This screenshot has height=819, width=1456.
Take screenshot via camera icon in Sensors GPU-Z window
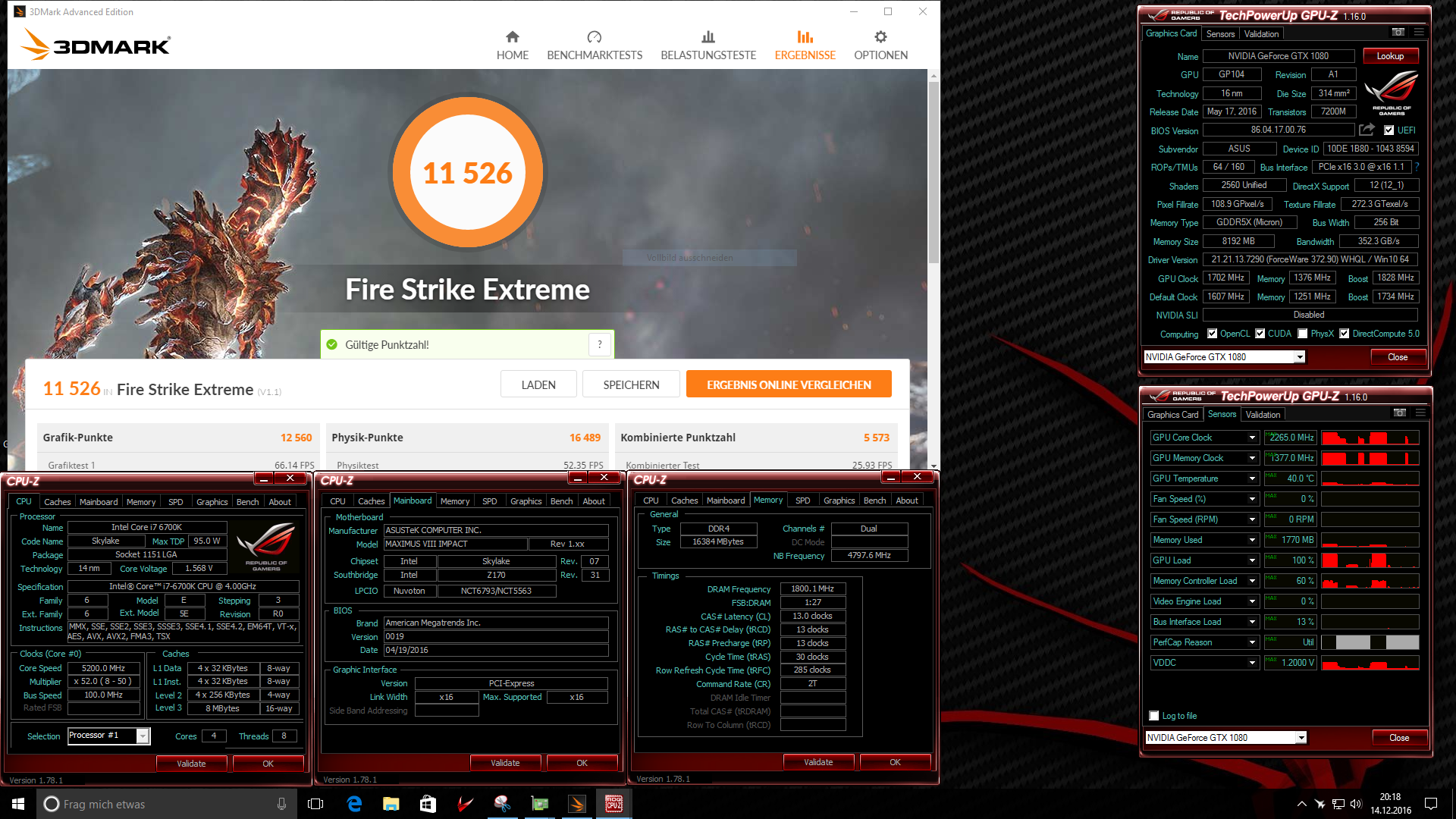[1399, 413]
